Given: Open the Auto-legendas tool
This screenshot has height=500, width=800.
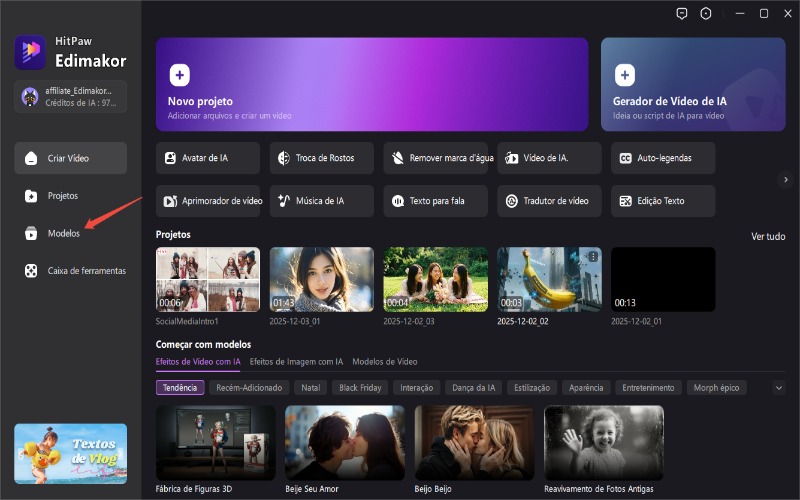Looking at the screenshot, I should pos(663,158).
